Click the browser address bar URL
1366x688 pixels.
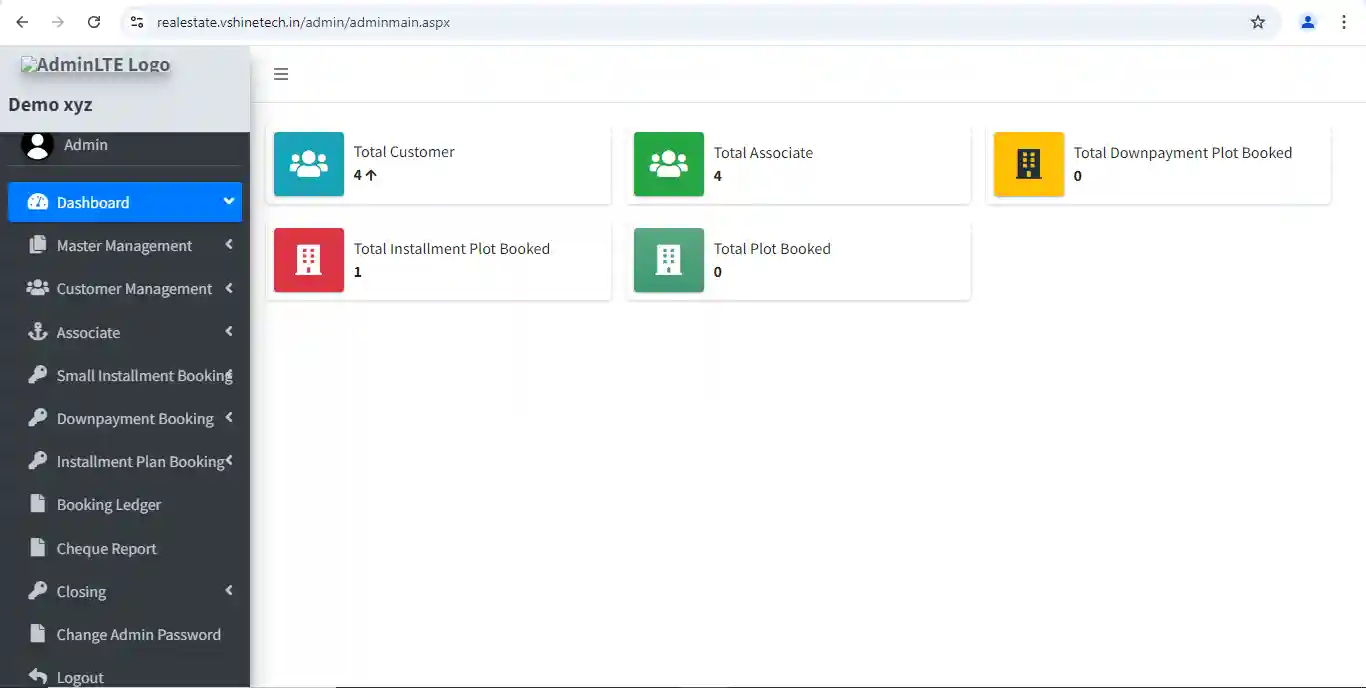(x=303, y=22)
